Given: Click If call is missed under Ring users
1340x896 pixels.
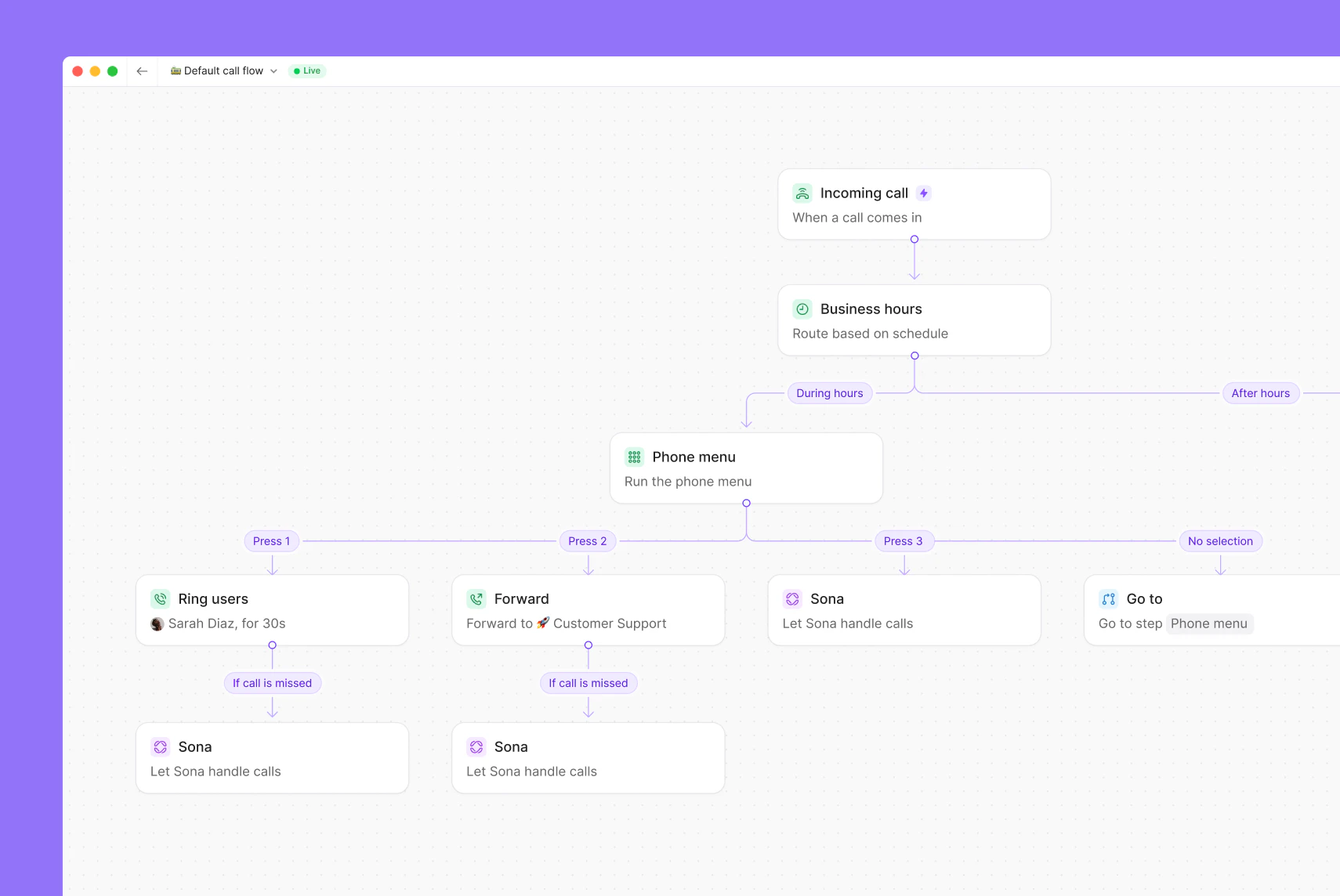Looking at the screenshot, I should click(272, 682).
